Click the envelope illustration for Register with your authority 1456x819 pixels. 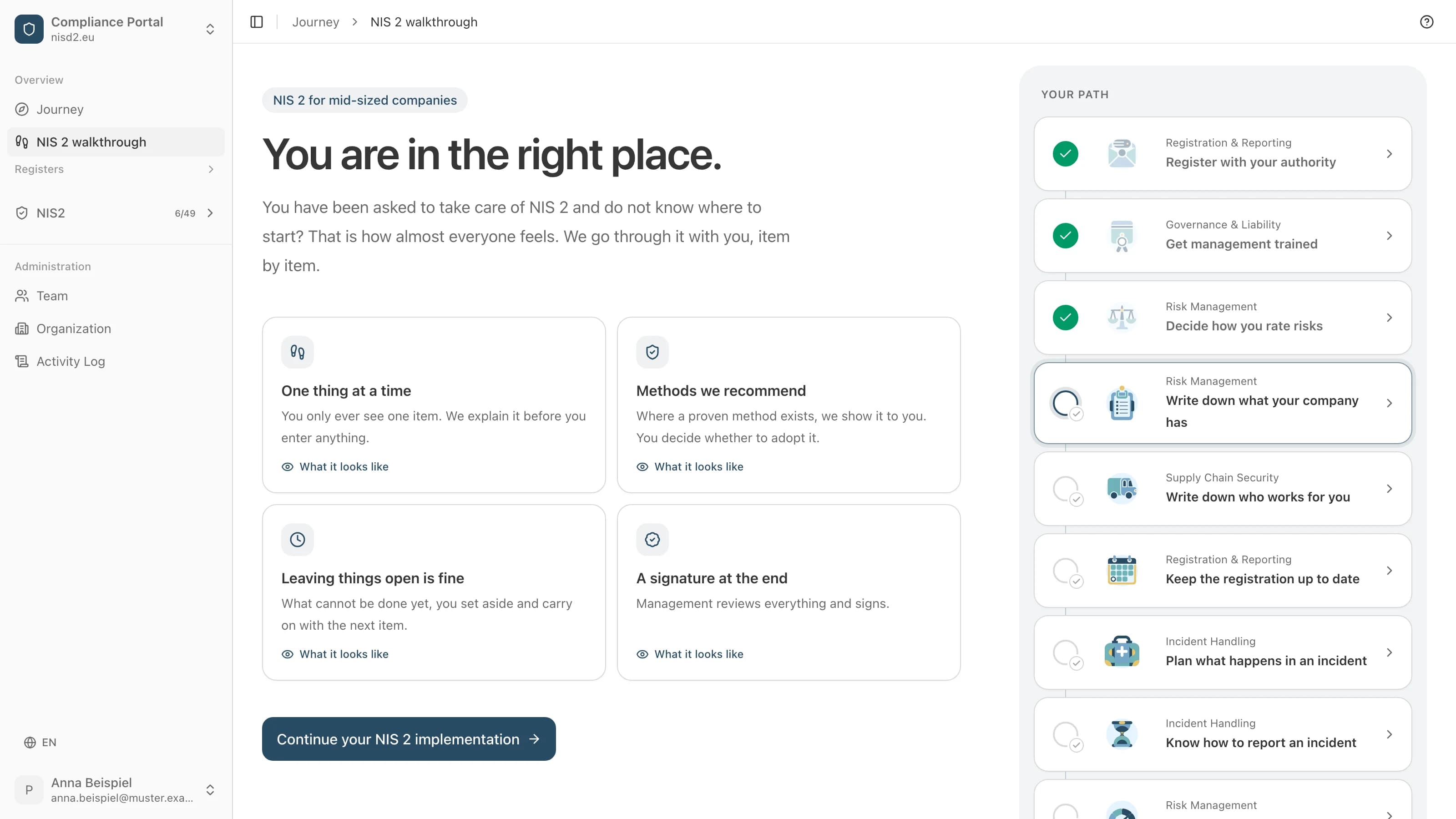click(1122, 154)
